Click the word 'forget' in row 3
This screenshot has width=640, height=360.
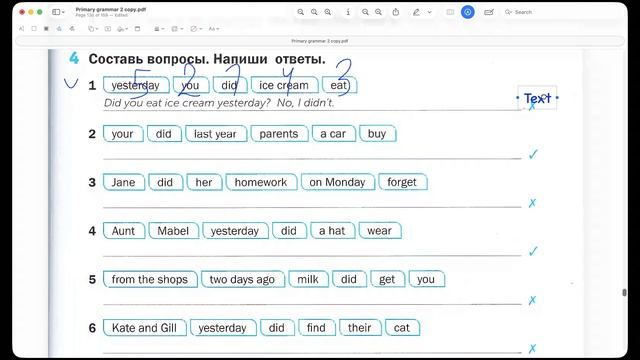click(x=402, y=182)
